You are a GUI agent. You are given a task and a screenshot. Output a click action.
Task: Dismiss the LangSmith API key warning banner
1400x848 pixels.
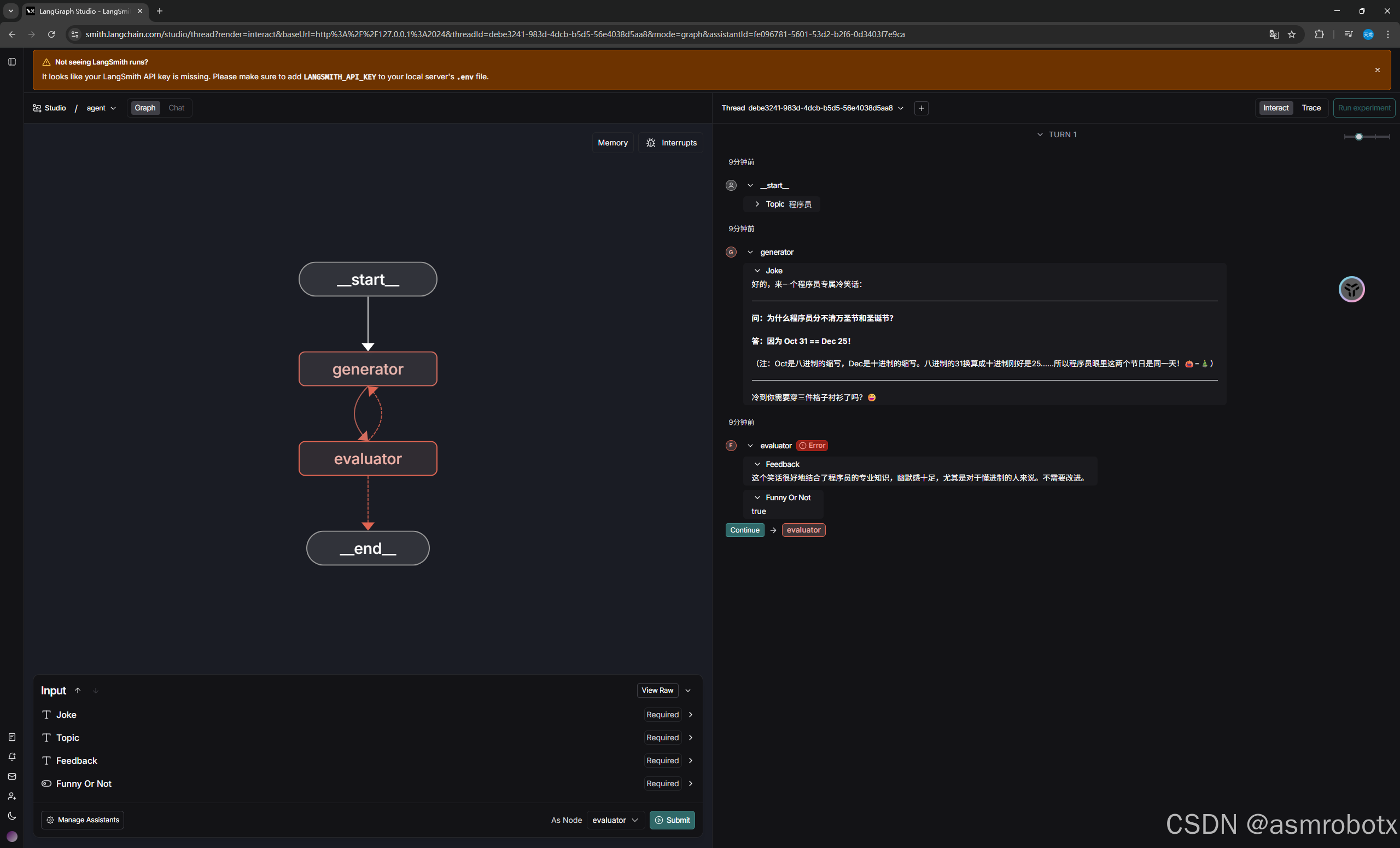tap(1377, 70)
